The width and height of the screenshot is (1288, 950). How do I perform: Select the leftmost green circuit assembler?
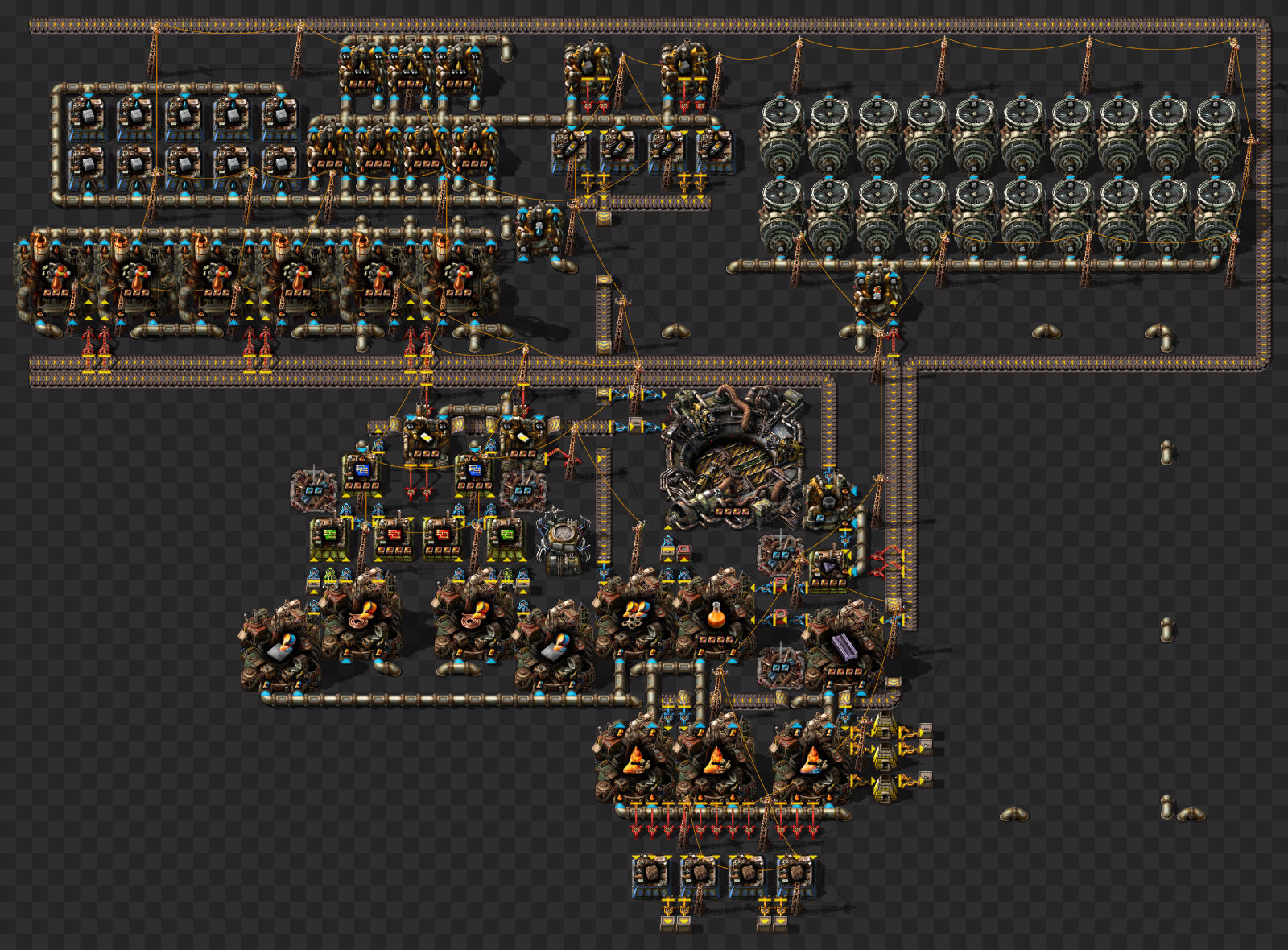[x=329, y=538]
